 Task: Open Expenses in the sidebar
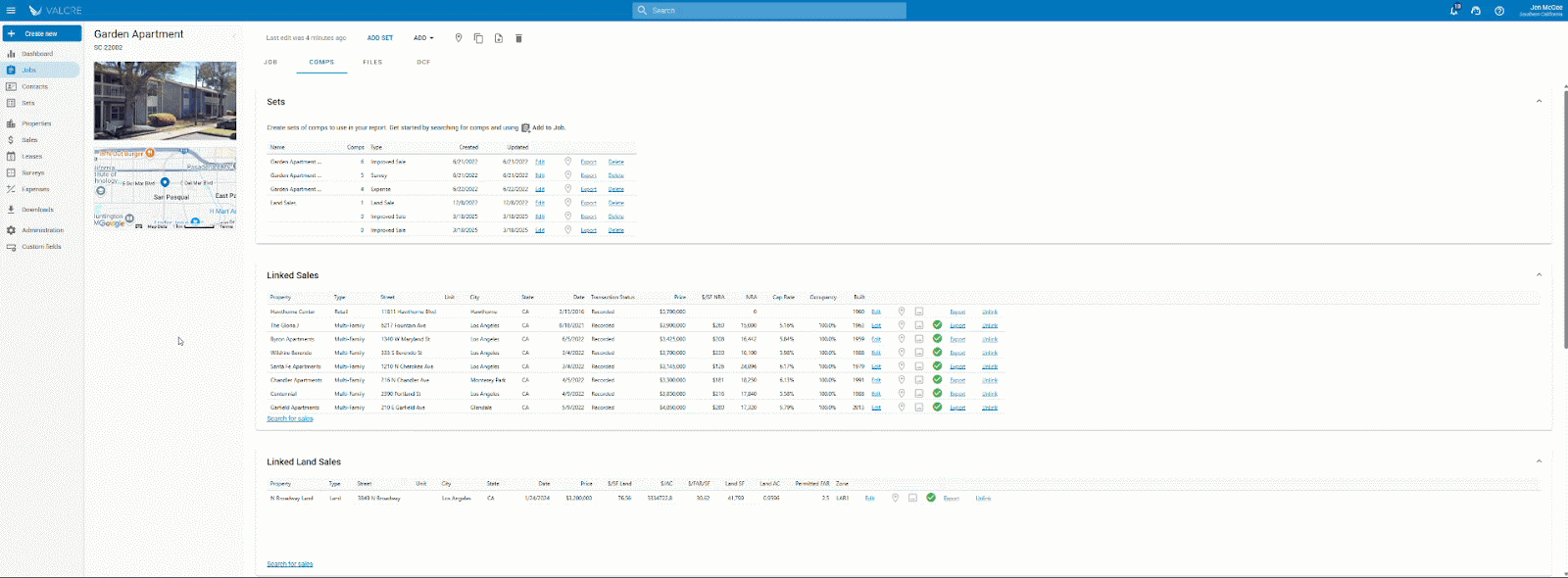point(35,189)
